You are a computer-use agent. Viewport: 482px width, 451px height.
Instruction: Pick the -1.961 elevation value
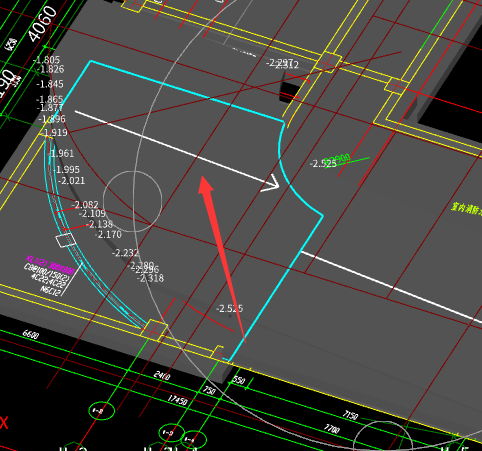click(61, 154)
